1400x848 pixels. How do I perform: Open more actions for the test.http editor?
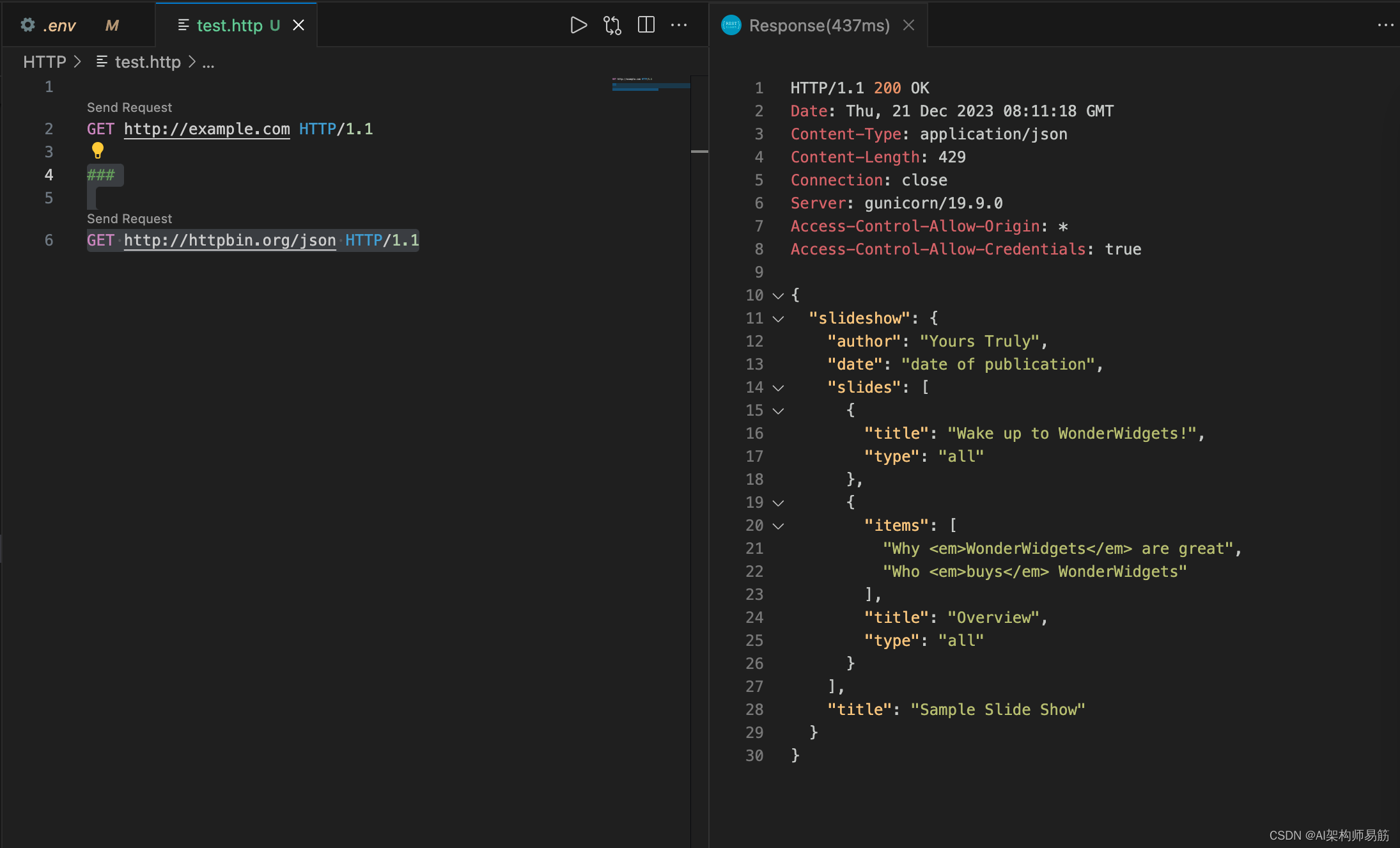click(x=679, y=25)
